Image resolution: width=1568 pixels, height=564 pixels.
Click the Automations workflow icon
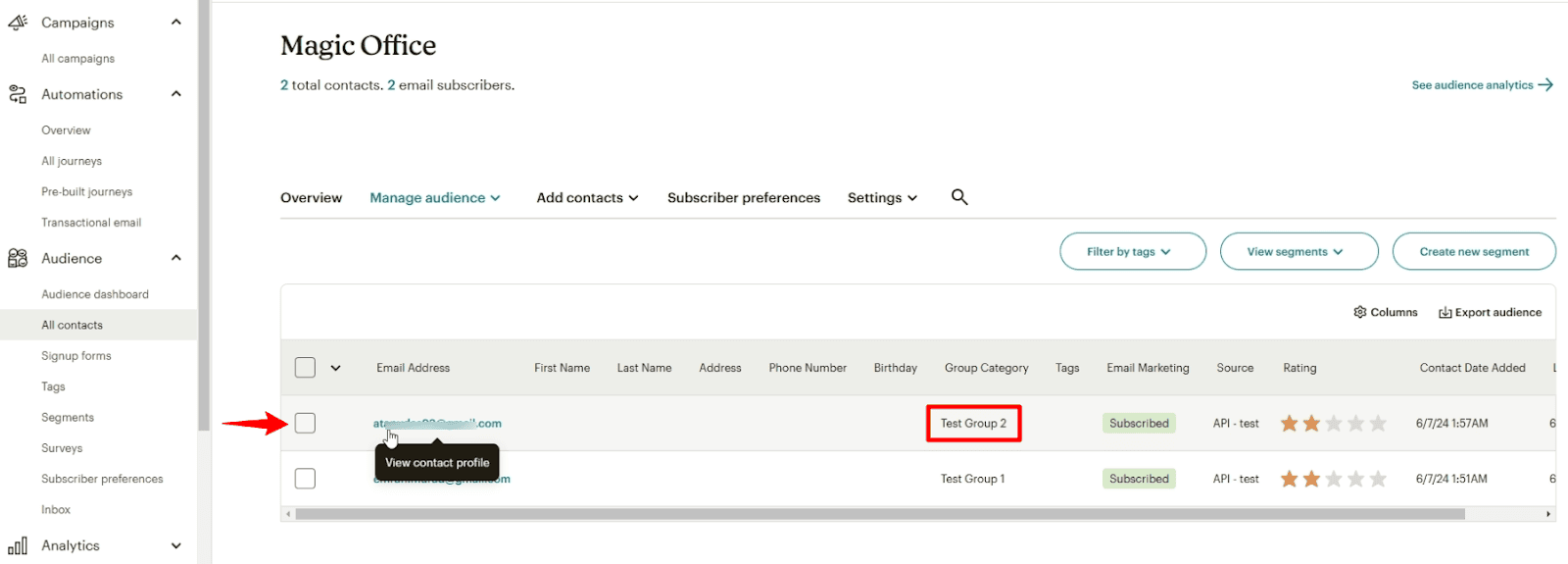[x=18, y=94]
